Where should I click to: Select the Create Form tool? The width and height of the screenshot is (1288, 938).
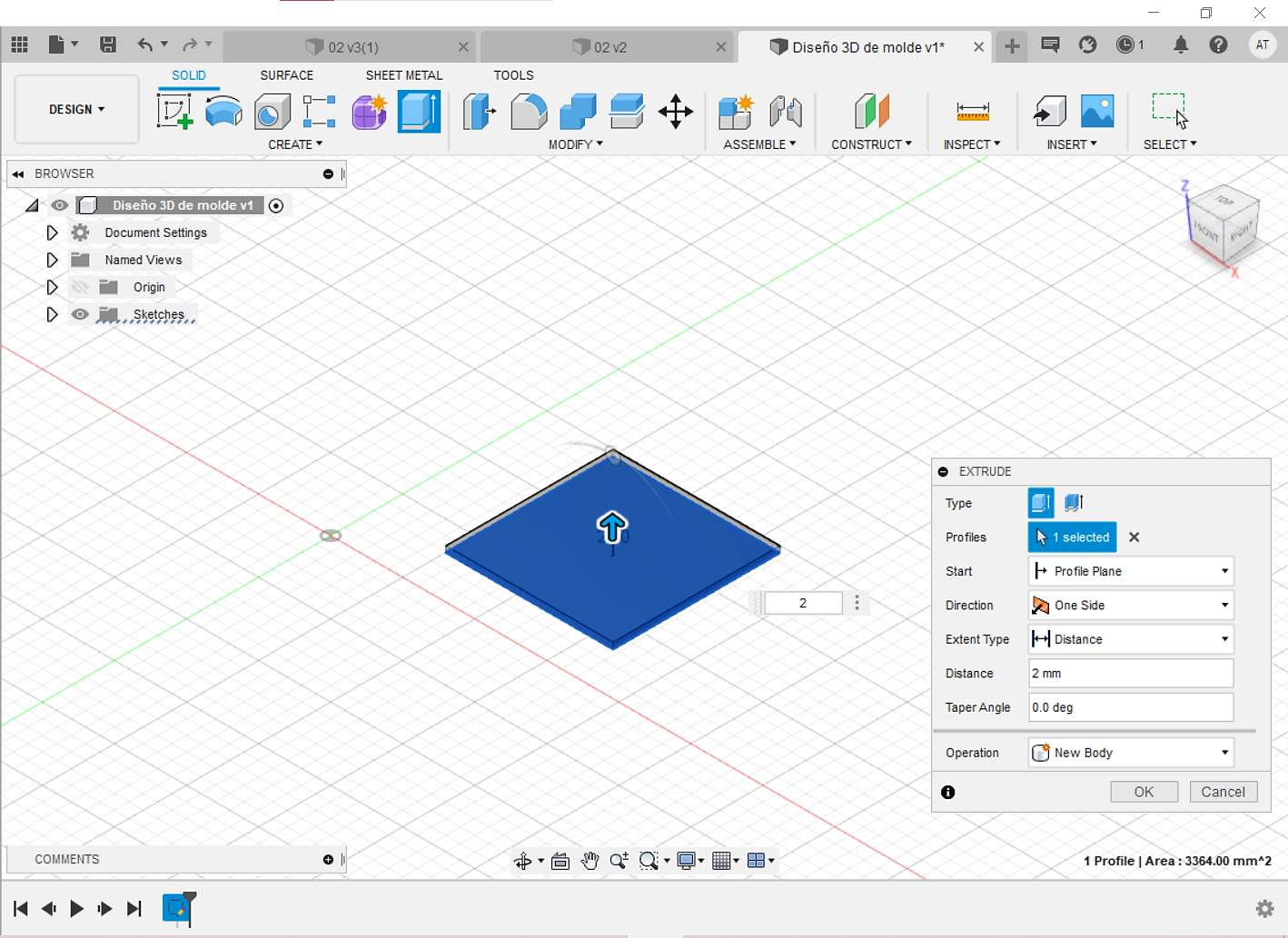(x=370, y=112)
